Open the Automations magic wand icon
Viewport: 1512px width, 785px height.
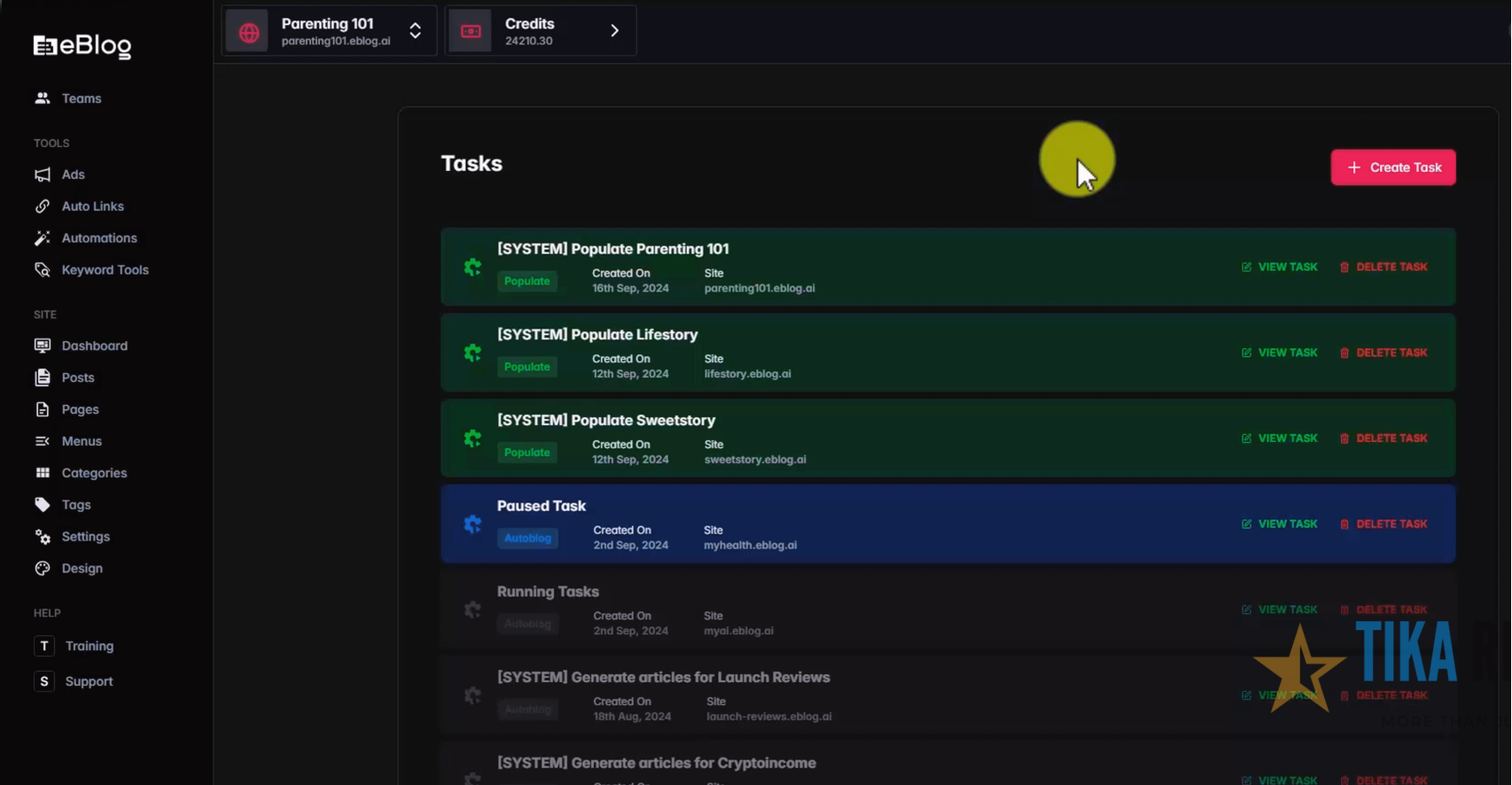[x=43, y=238]
